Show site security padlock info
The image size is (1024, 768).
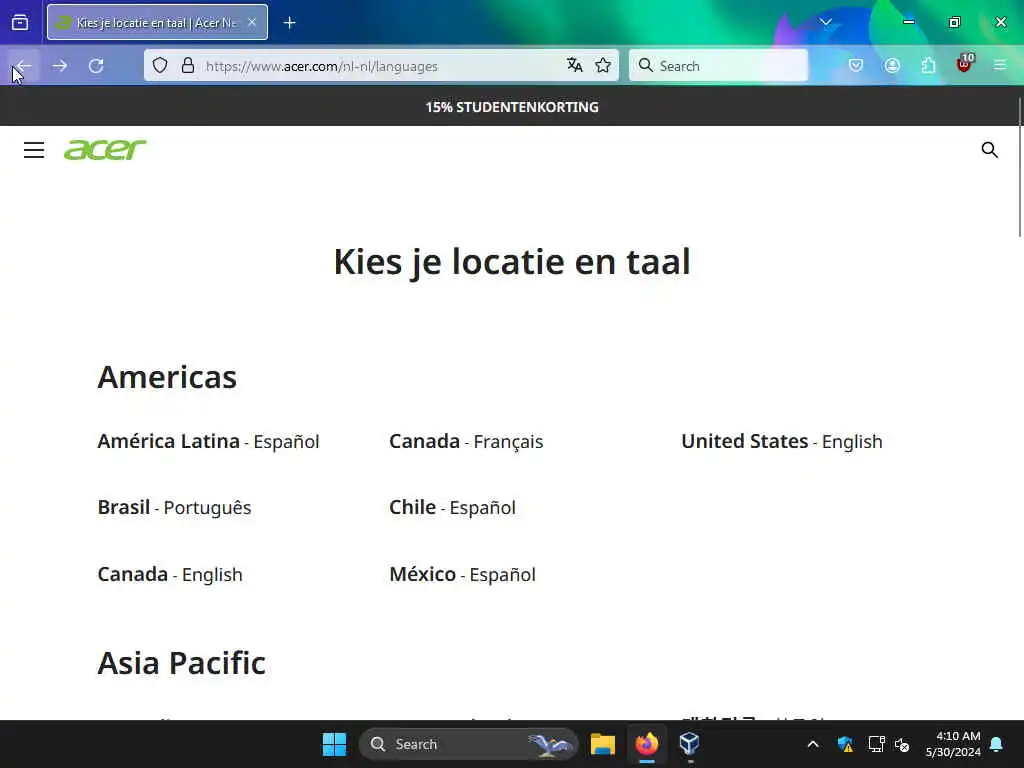coord(188,65)
